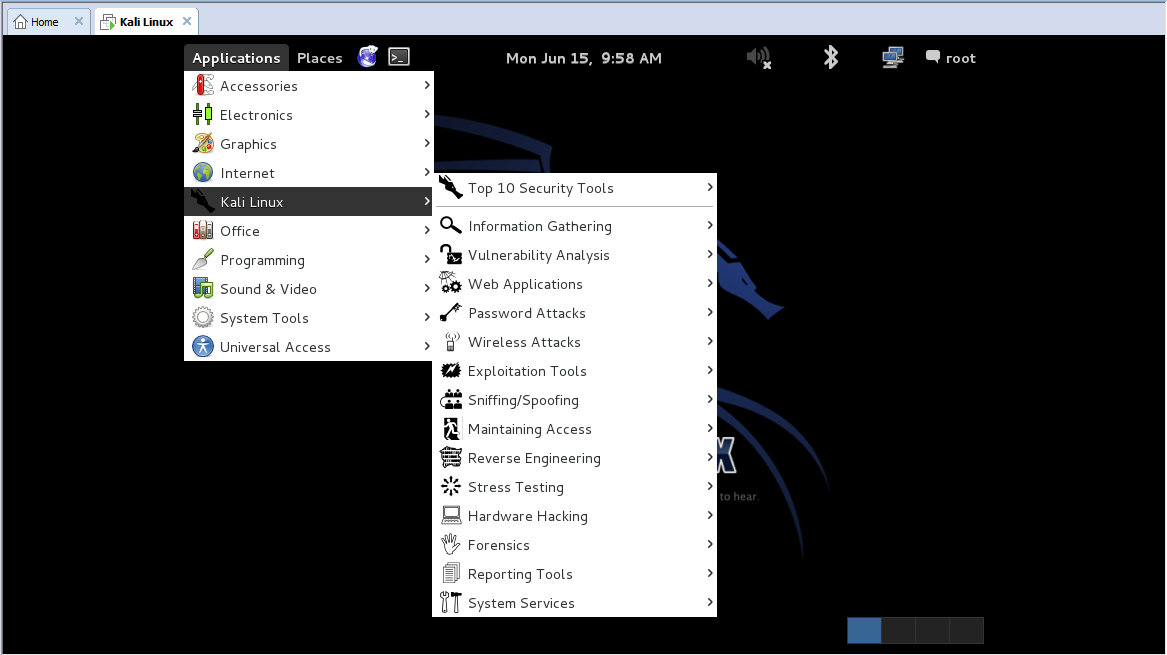Expand the System Services submenu arrow
Viewport: 1167px width, 655px height.
709,603
